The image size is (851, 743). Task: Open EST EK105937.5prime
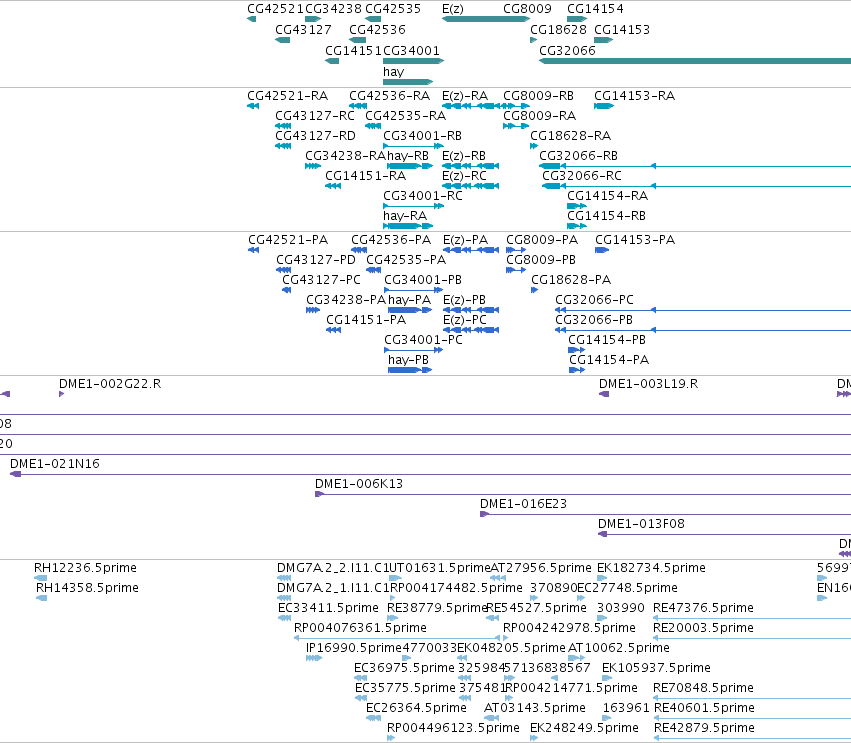(x=656, y=668)
